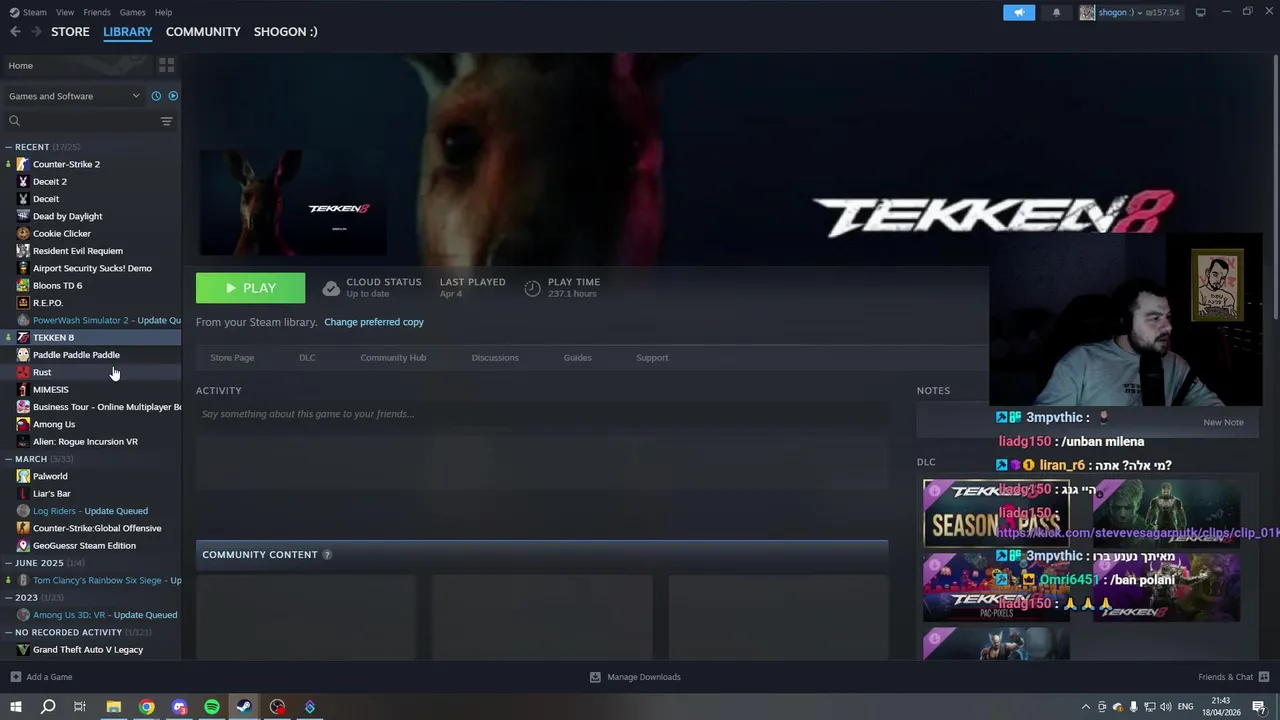Toggle the recent activity clock filter
The width and height of the screenshot is (1280, 720).
[156, 96]
